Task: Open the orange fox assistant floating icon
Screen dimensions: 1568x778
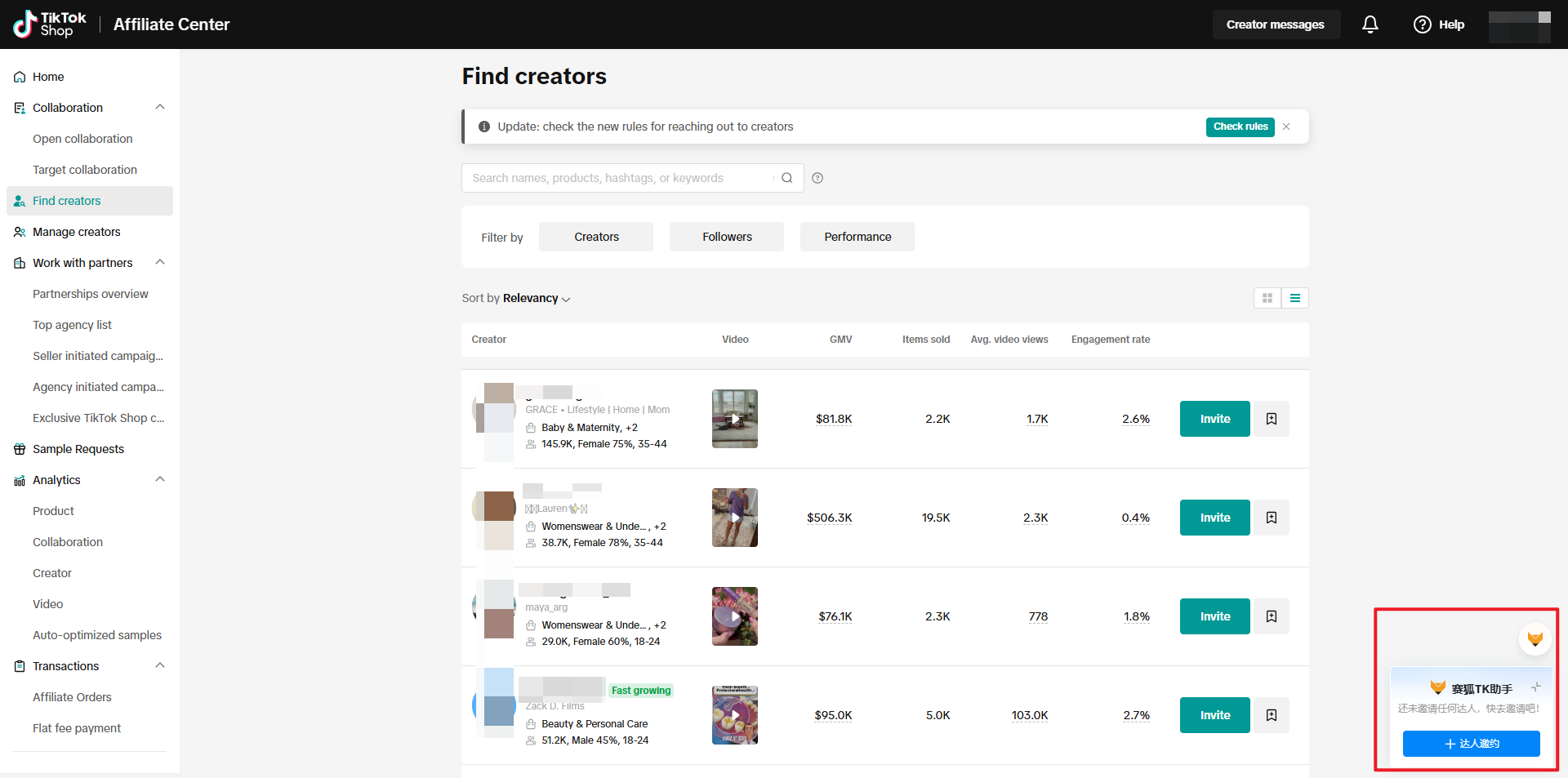Action: tap(1535, 638)
